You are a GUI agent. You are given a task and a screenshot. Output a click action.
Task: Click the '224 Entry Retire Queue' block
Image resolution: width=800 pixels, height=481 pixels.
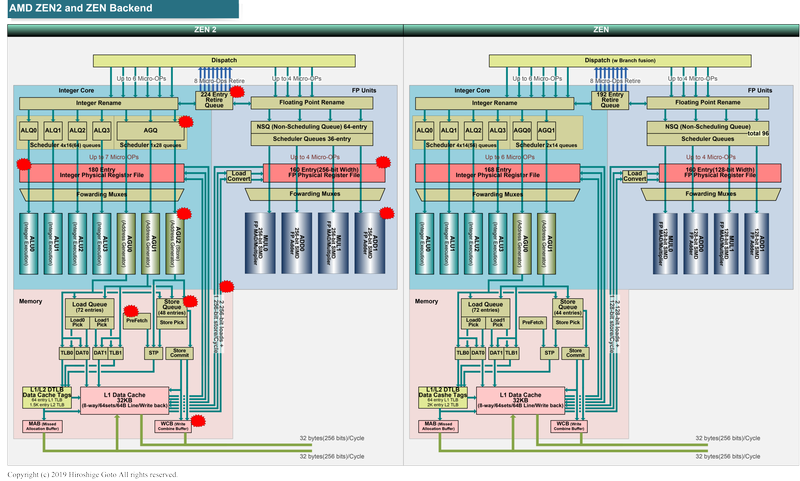[x=214, y=100]
